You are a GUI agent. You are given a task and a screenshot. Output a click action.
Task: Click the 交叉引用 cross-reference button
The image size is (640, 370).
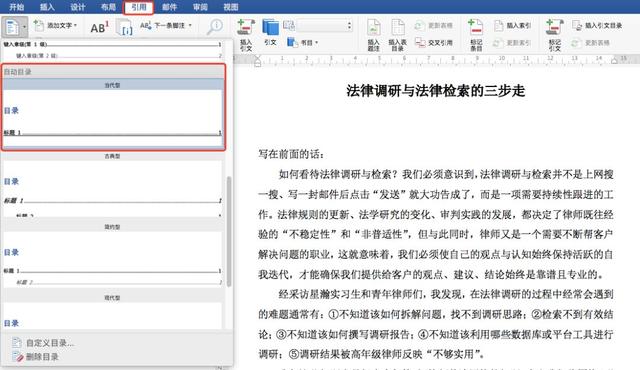(433, 42)
